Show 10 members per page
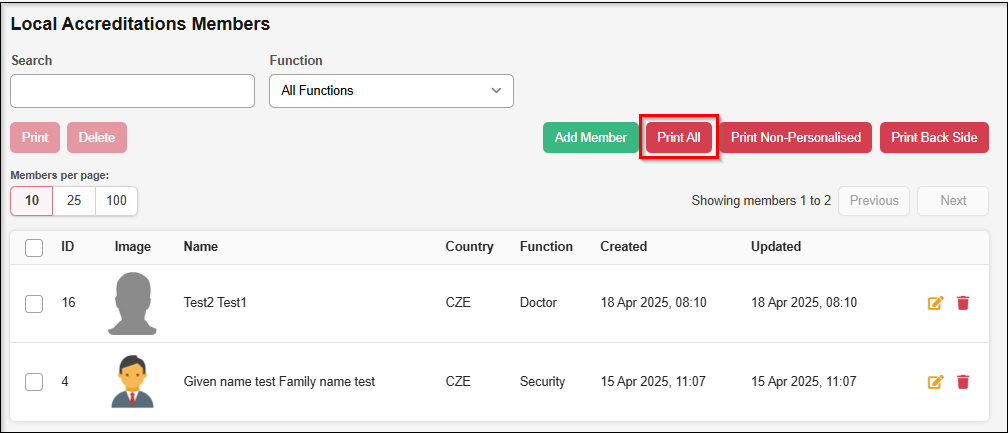This screenshot has height=433, width=1008. [x=32, y=201]
